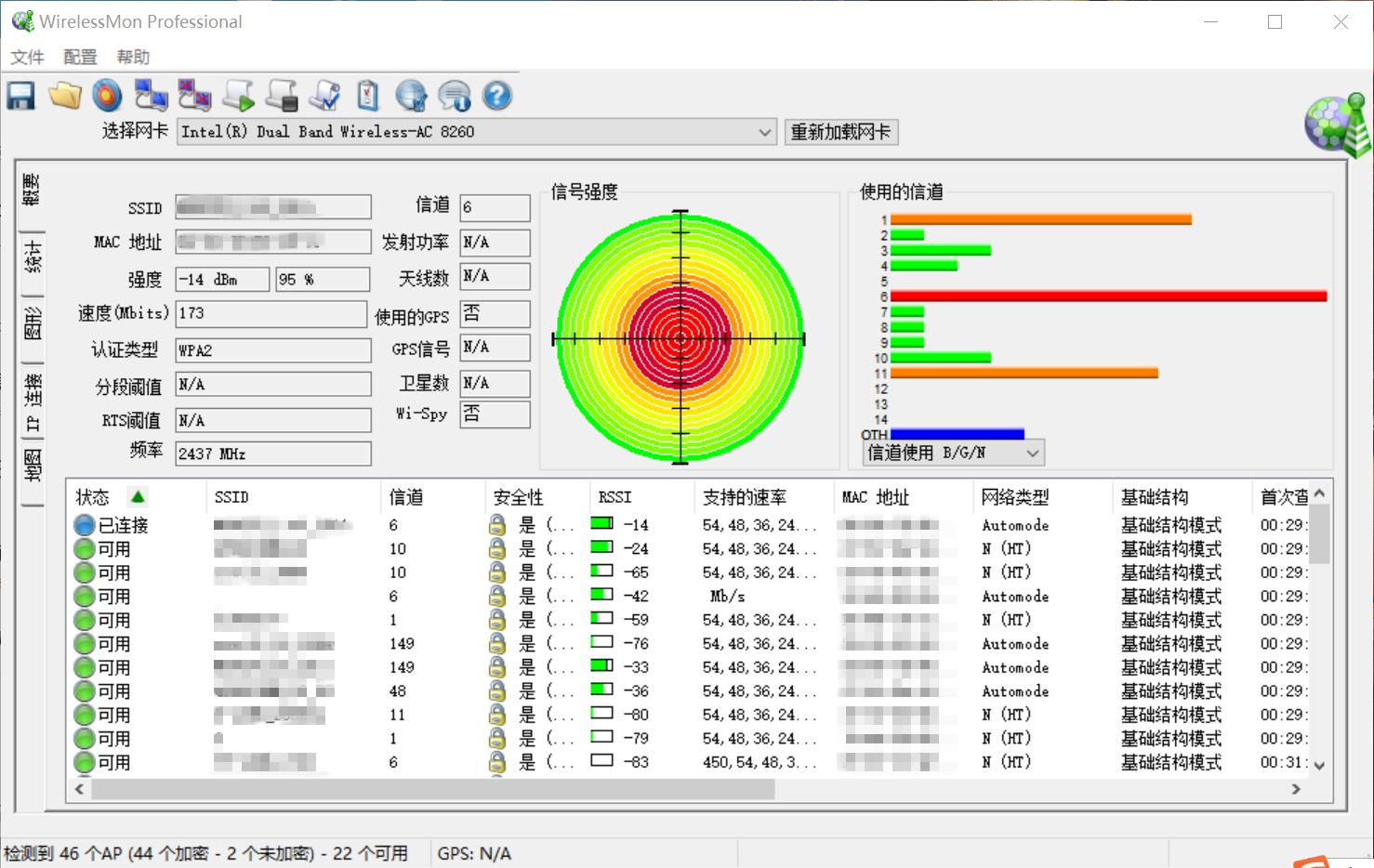Click the 频率 field showing 2437 MHz
Image resolution: width=1374 pixels, height=868 pixels.
(273, 454)
